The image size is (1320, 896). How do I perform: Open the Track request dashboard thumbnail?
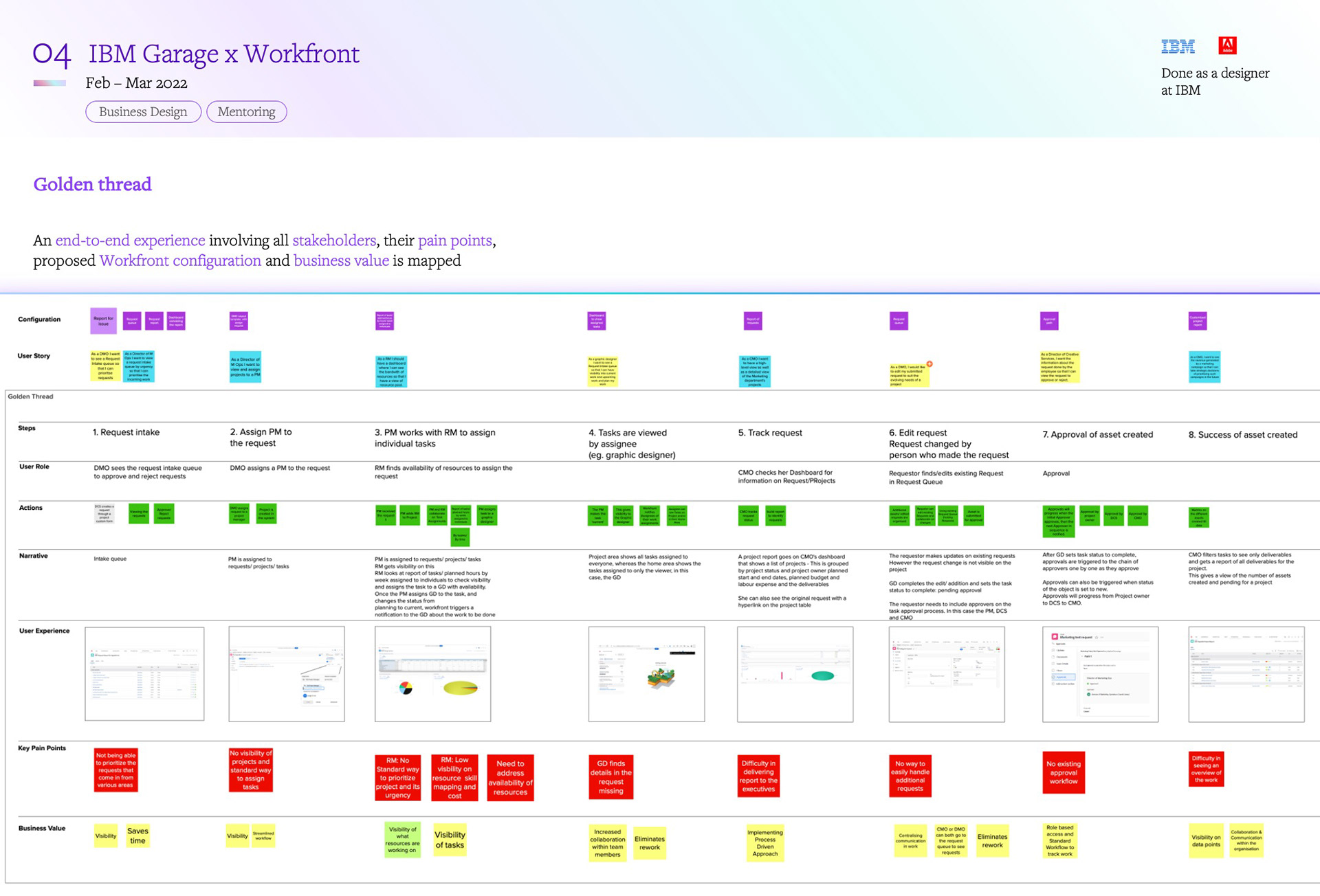pos(795,673)
